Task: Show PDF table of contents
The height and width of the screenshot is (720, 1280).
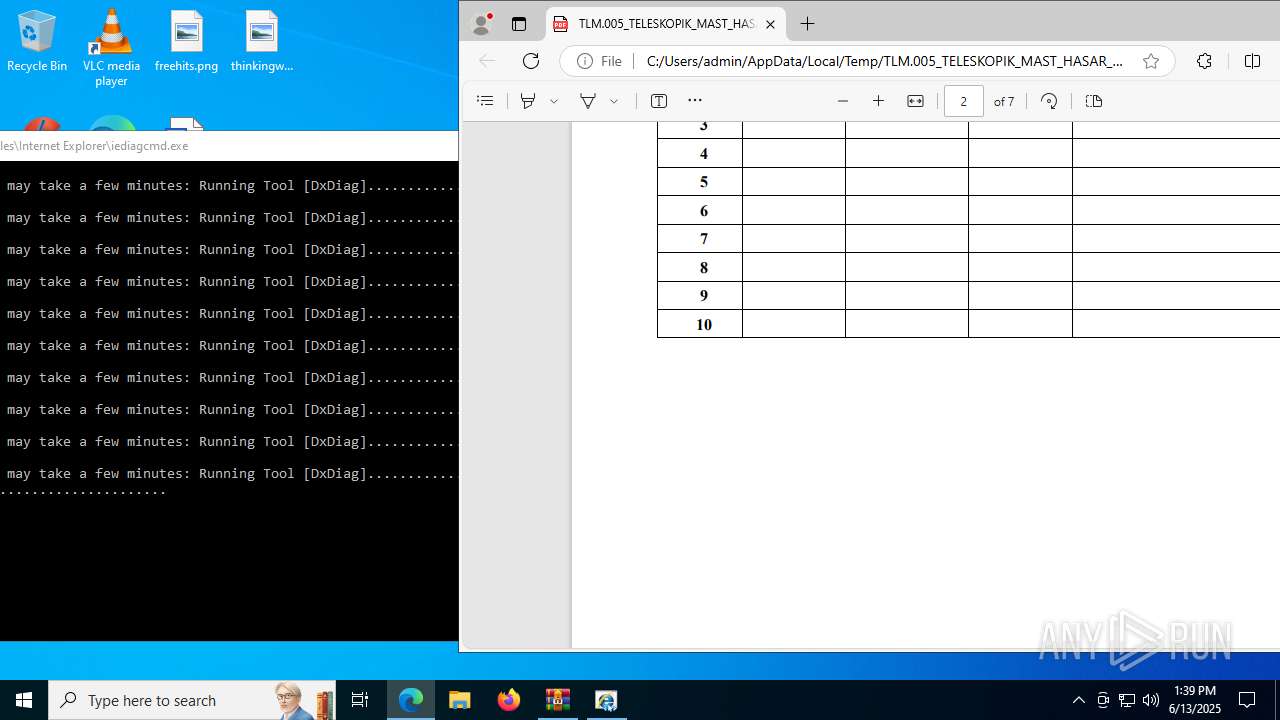Action: tap(485, 101)
